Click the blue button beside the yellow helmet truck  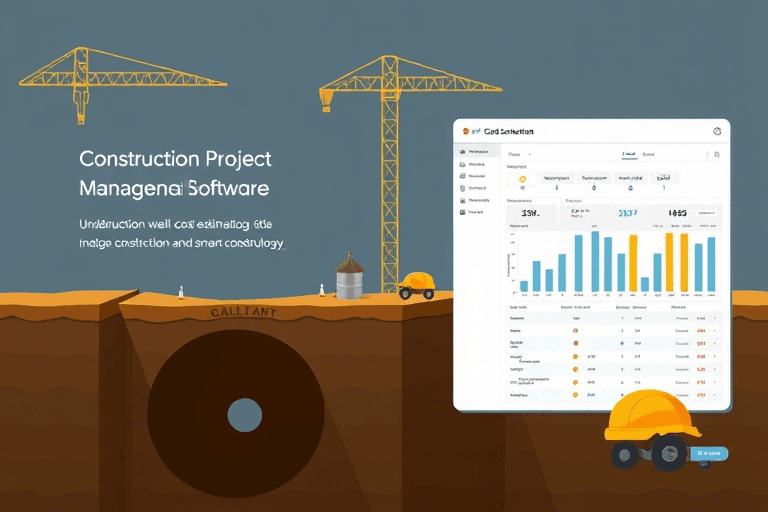709,453
